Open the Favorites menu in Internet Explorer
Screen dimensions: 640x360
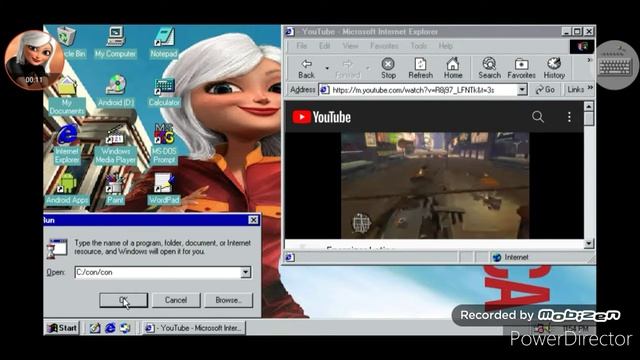pos(384,46)
